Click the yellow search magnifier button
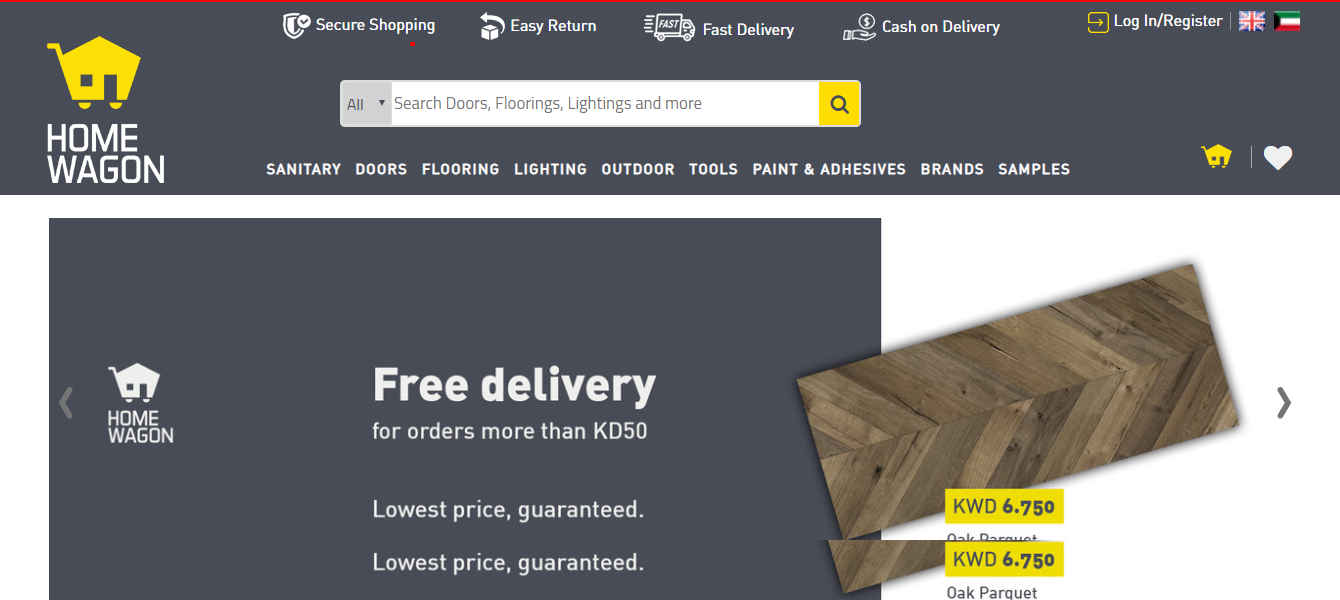This screenshot has width=1340, height=600. [x=839, y=104]
